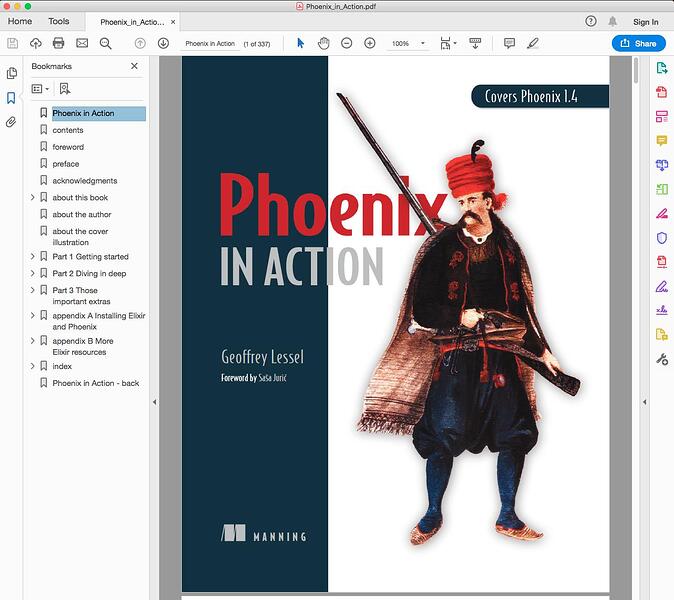Click the email envelope icon
The height and width of the screenshot is (600, 674).
tap(82, 43)
